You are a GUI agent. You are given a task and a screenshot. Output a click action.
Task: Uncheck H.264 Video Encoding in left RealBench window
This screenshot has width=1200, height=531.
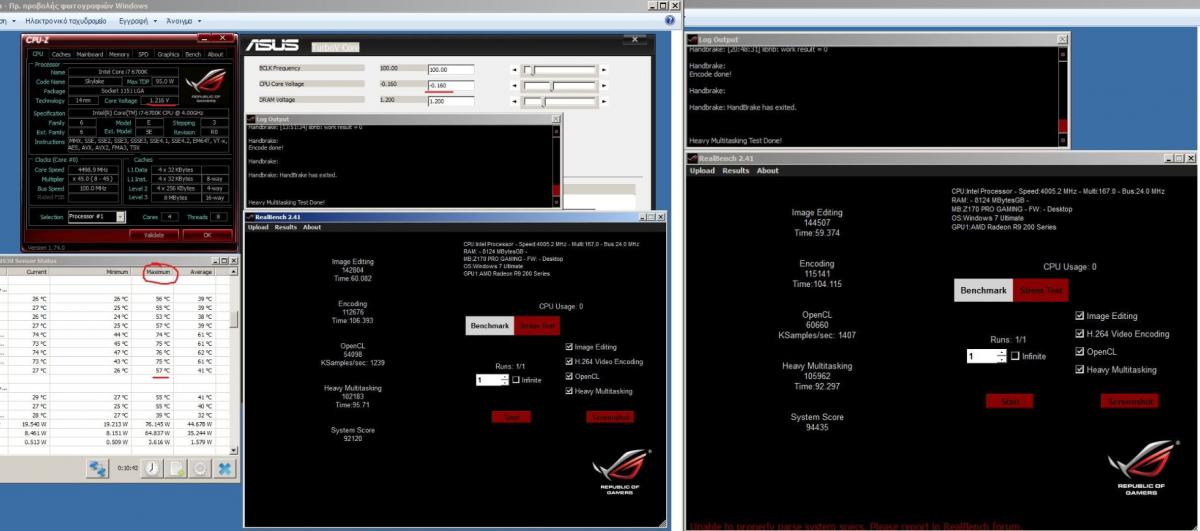pyautogui.click(x=568, y=361)
